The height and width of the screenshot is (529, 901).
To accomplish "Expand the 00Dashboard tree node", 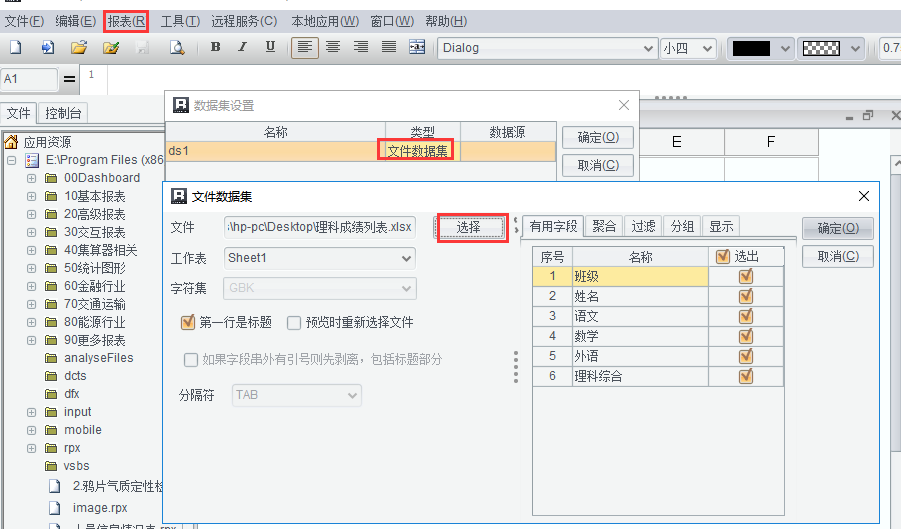I will tap(32, 178).
